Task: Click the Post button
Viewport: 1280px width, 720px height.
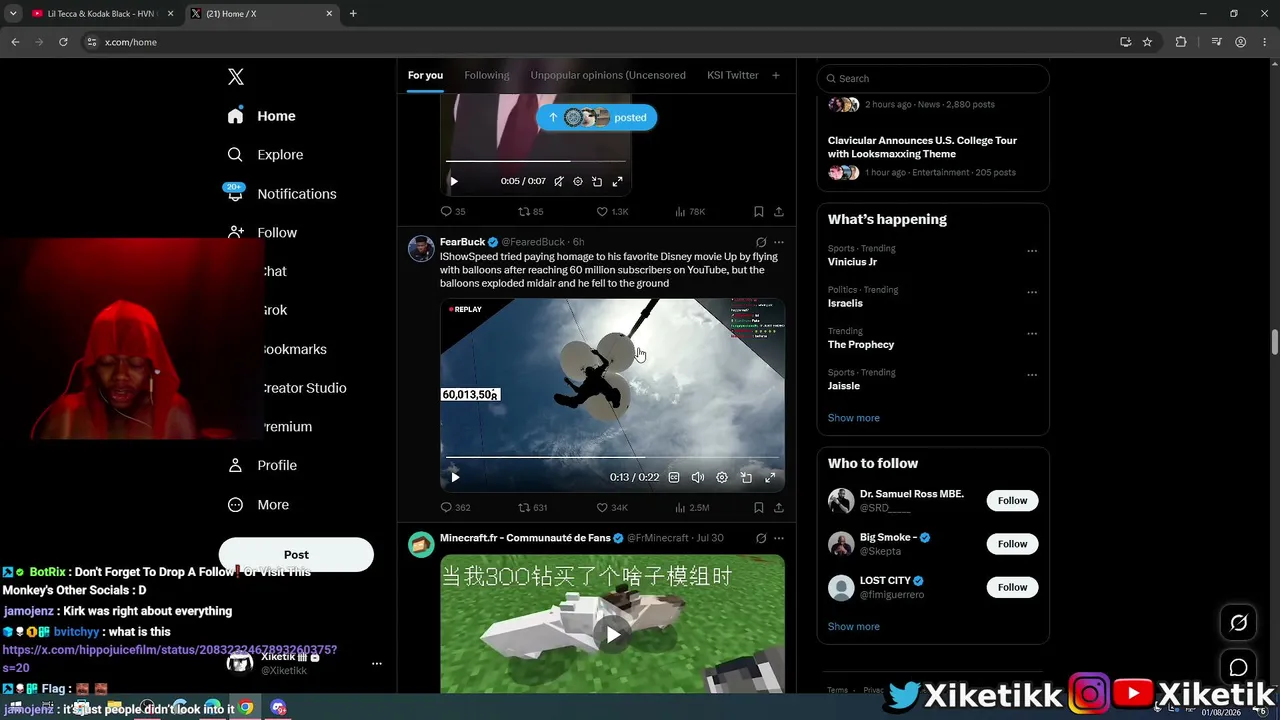Action: click(x=296, y=555)
